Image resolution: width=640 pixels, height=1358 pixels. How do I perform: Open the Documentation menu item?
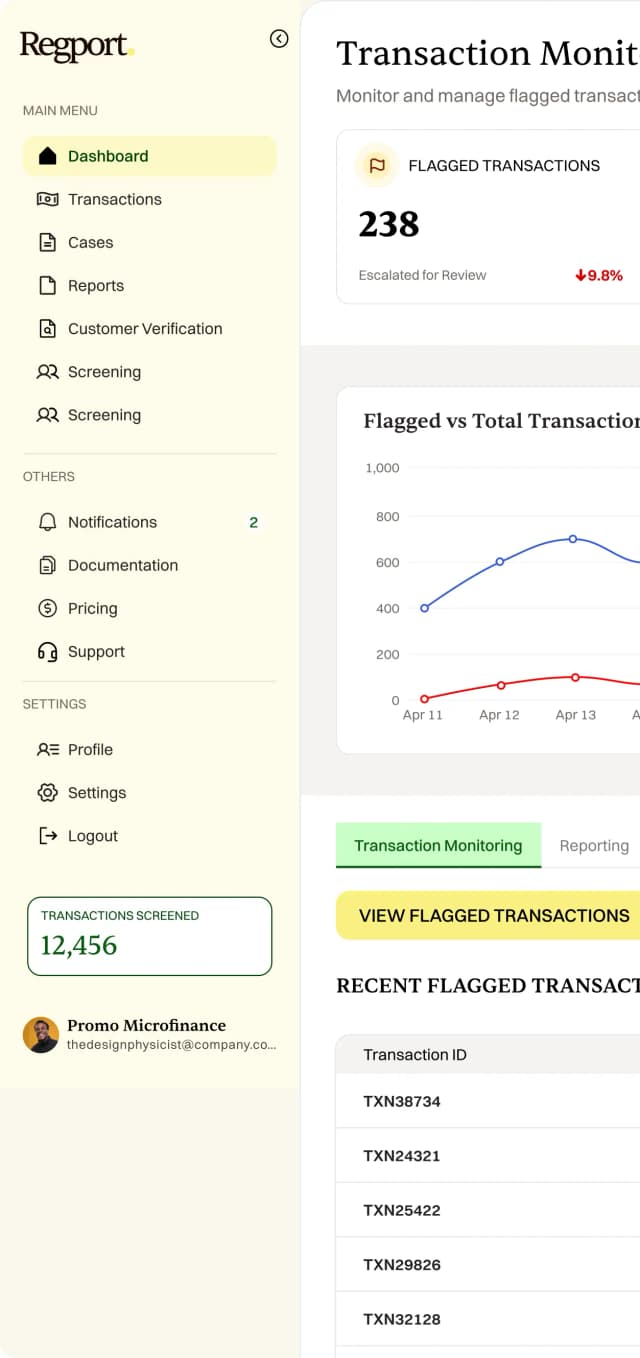122,565
